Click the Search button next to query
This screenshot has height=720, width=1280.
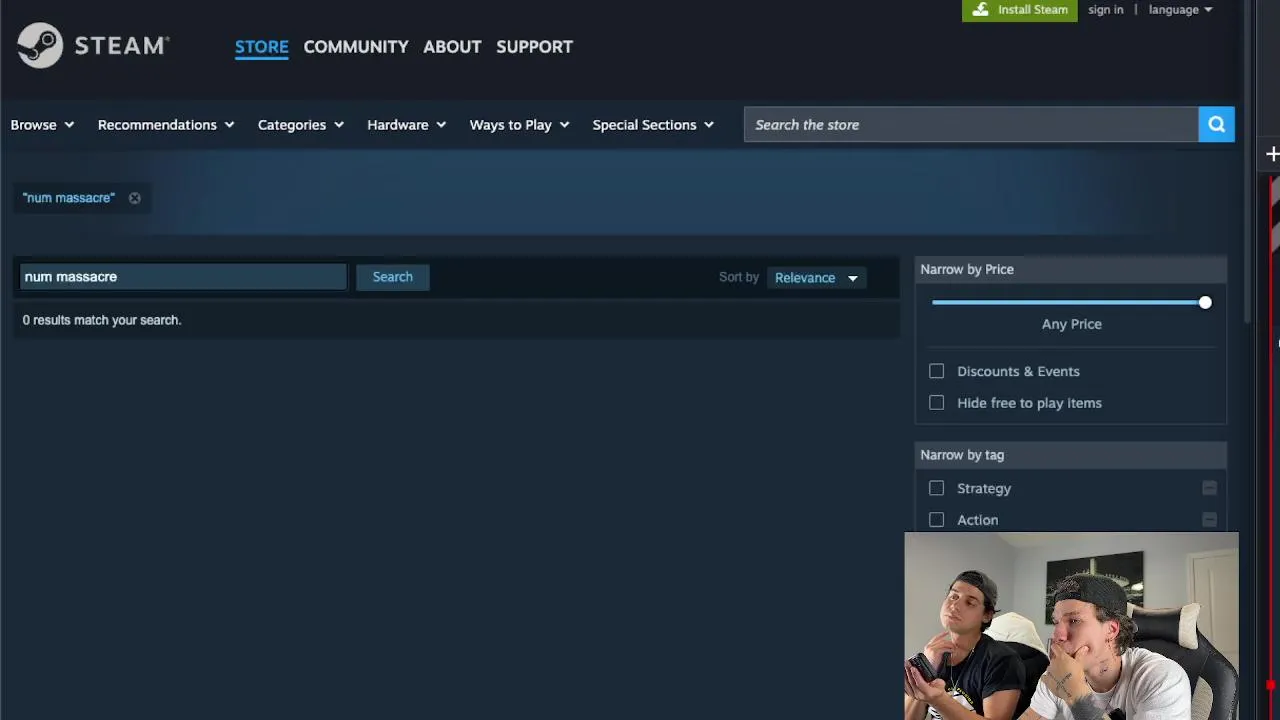(x=392, y=277)
